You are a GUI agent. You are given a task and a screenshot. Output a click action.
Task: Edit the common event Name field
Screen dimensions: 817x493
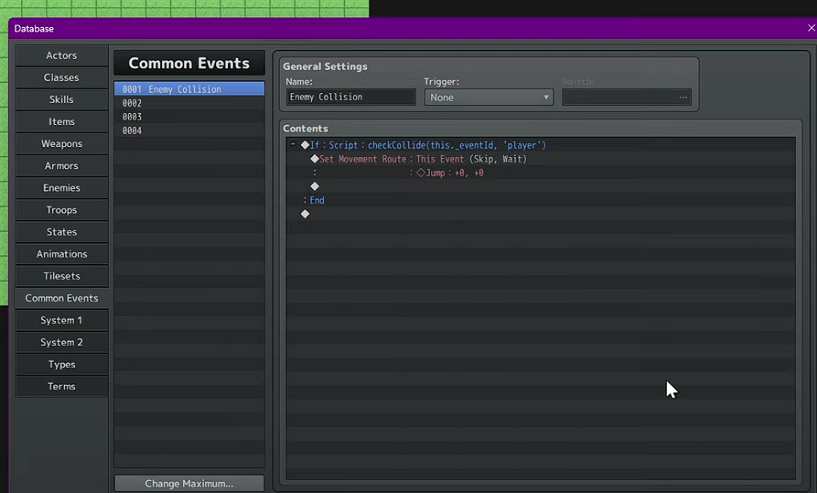coord(349,97)
